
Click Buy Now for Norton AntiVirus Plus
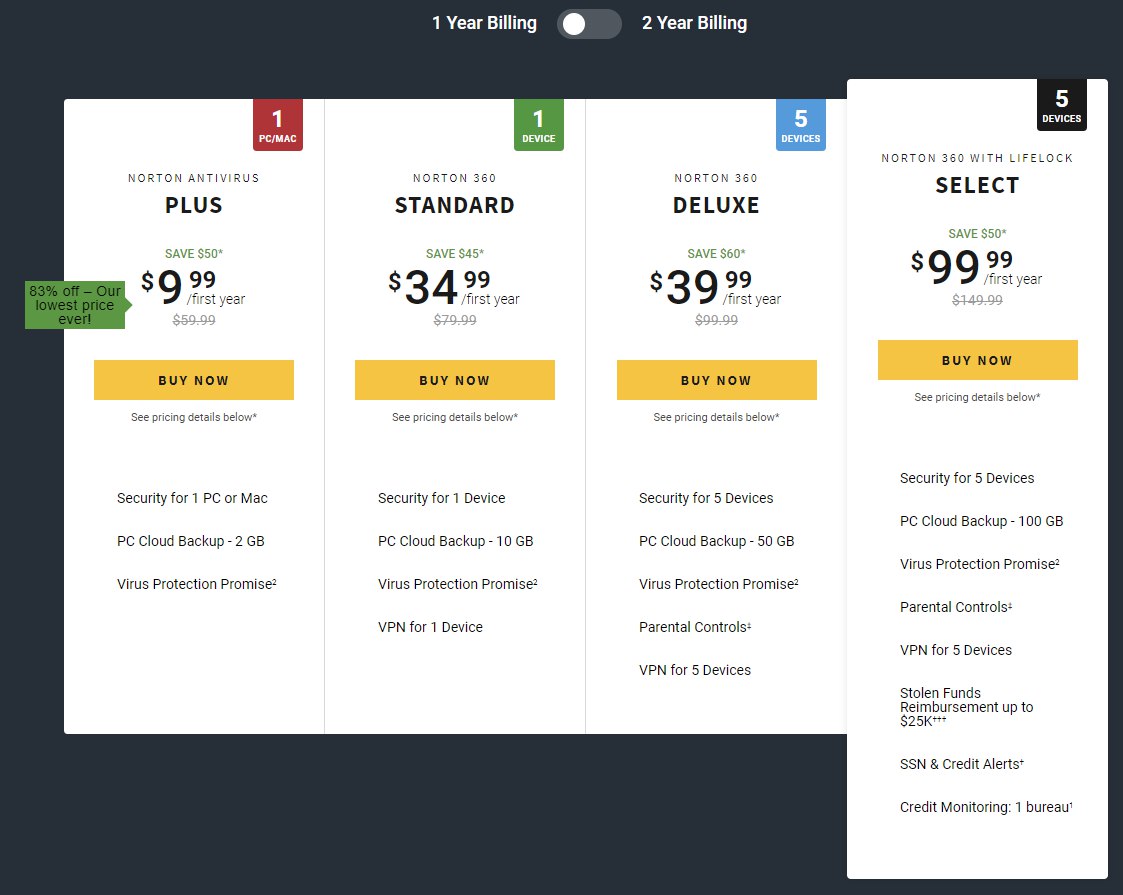click(193, 380)
